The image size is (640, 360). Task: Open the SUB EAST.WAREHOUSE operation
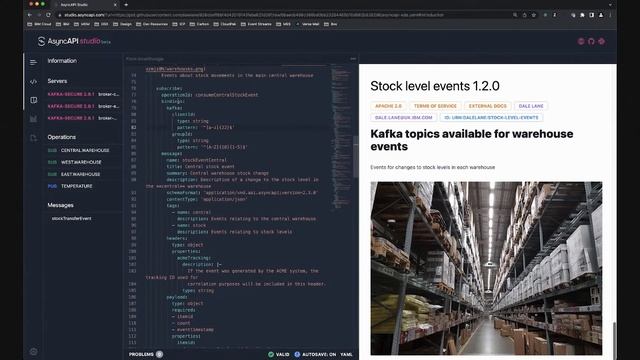pyautogui.click(x=74, y=174)
